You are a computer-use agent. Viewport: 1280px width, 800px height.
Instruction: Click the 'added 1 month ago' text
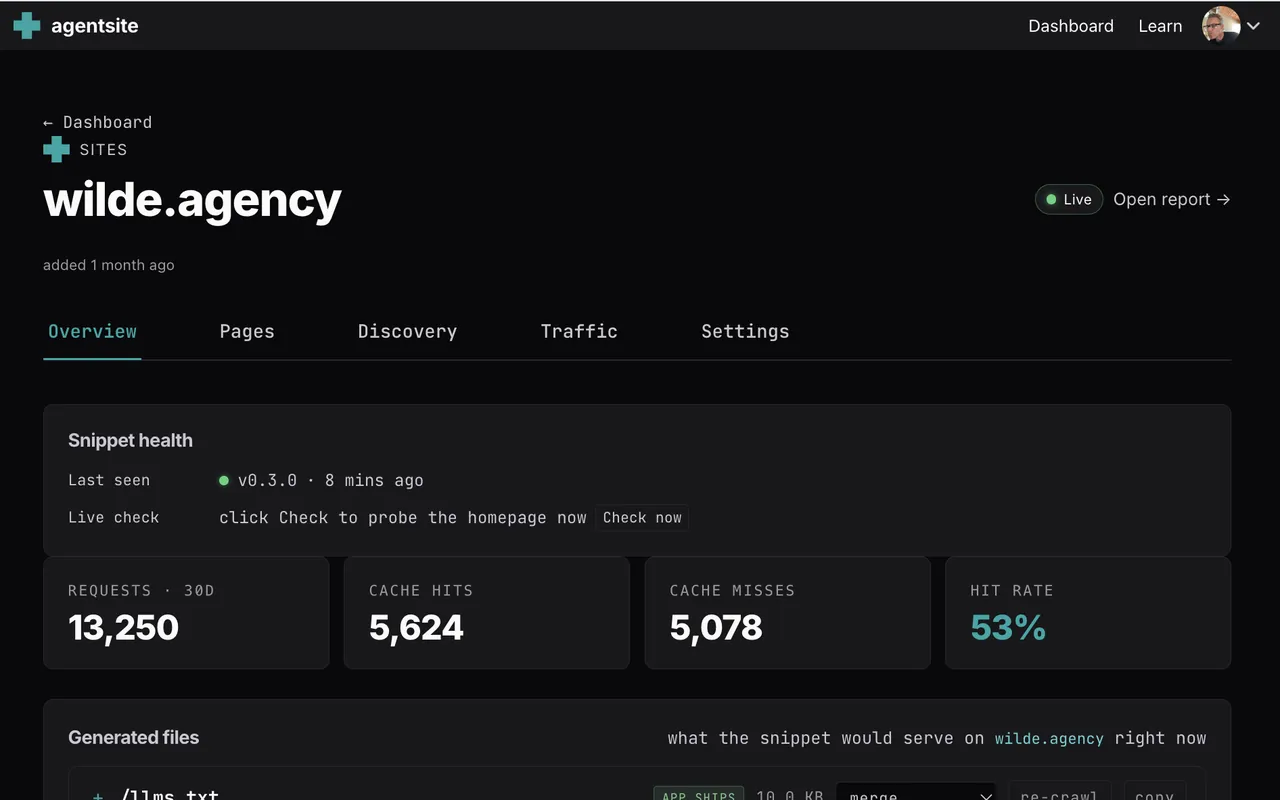pos(108,265)
